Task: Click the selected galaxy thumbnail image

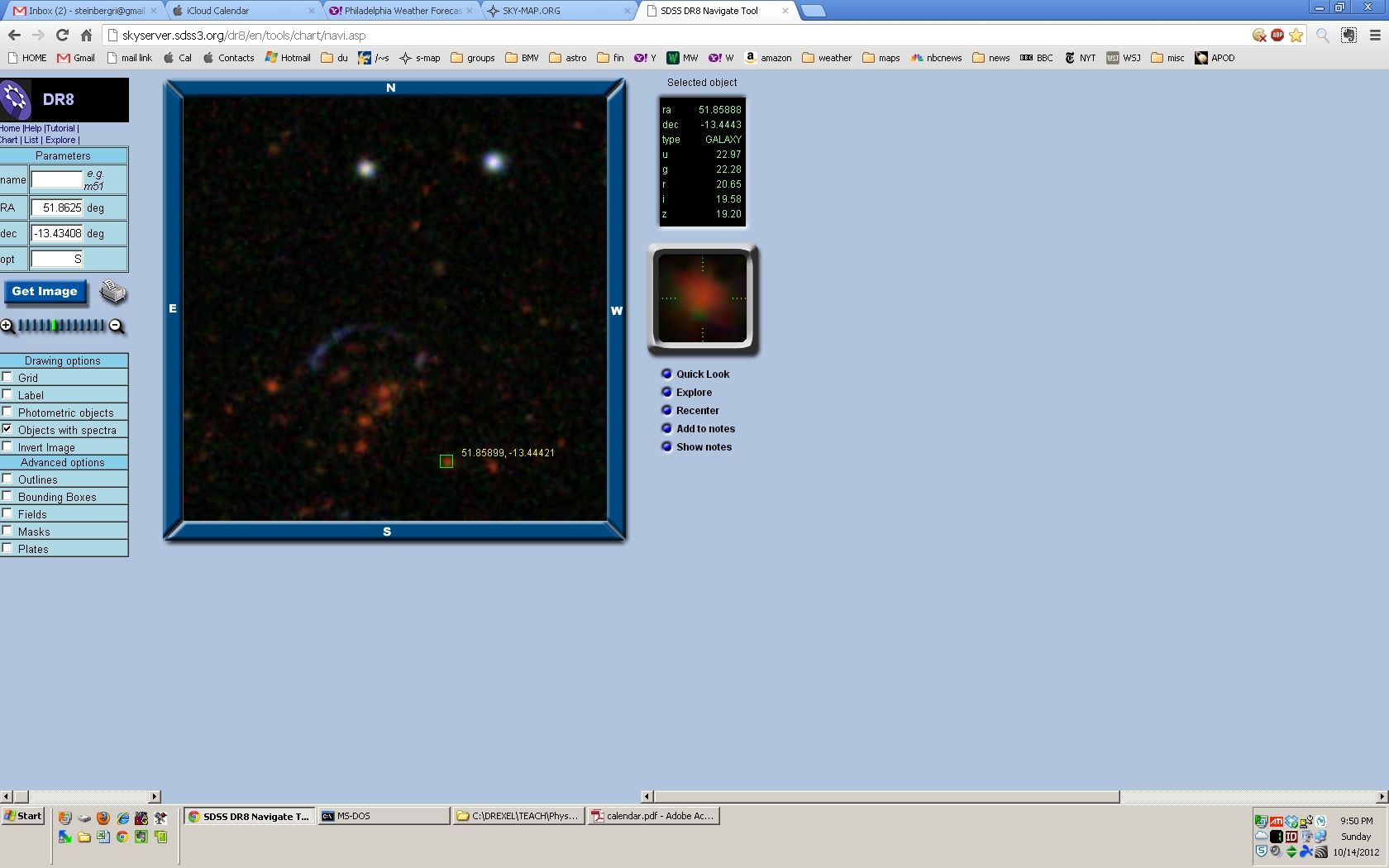Action: 703,298
